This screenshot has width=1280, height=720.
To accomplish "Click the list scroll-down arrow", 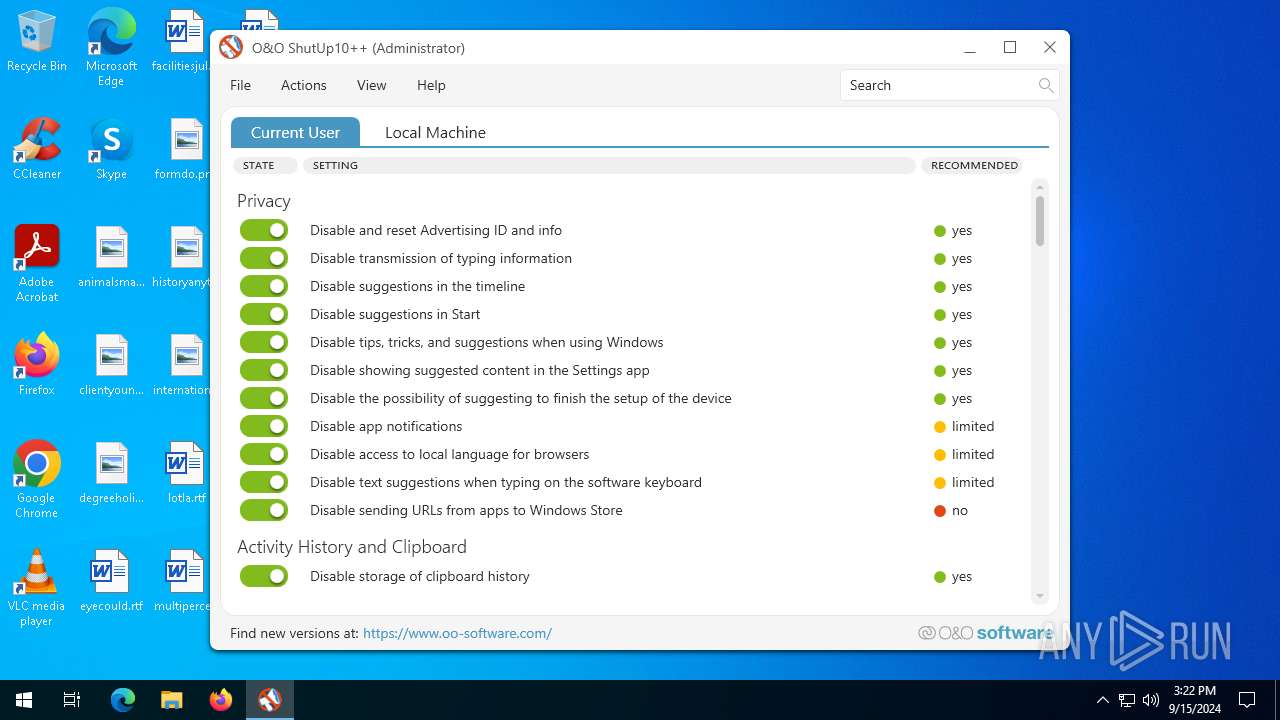I will coord(1040,596).
